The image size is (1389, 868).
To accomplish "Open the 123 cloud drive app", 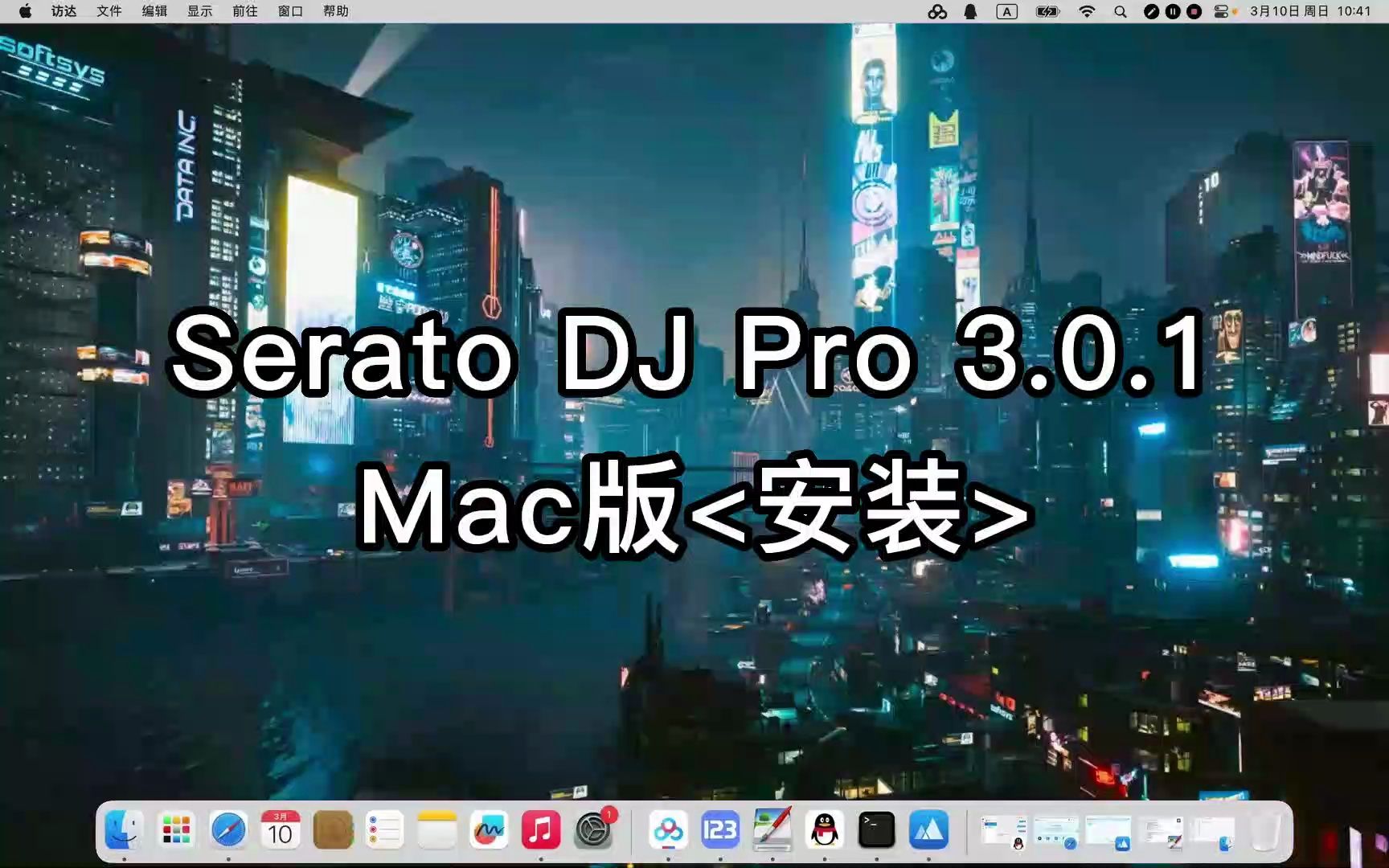I will (x=720, y=829).
